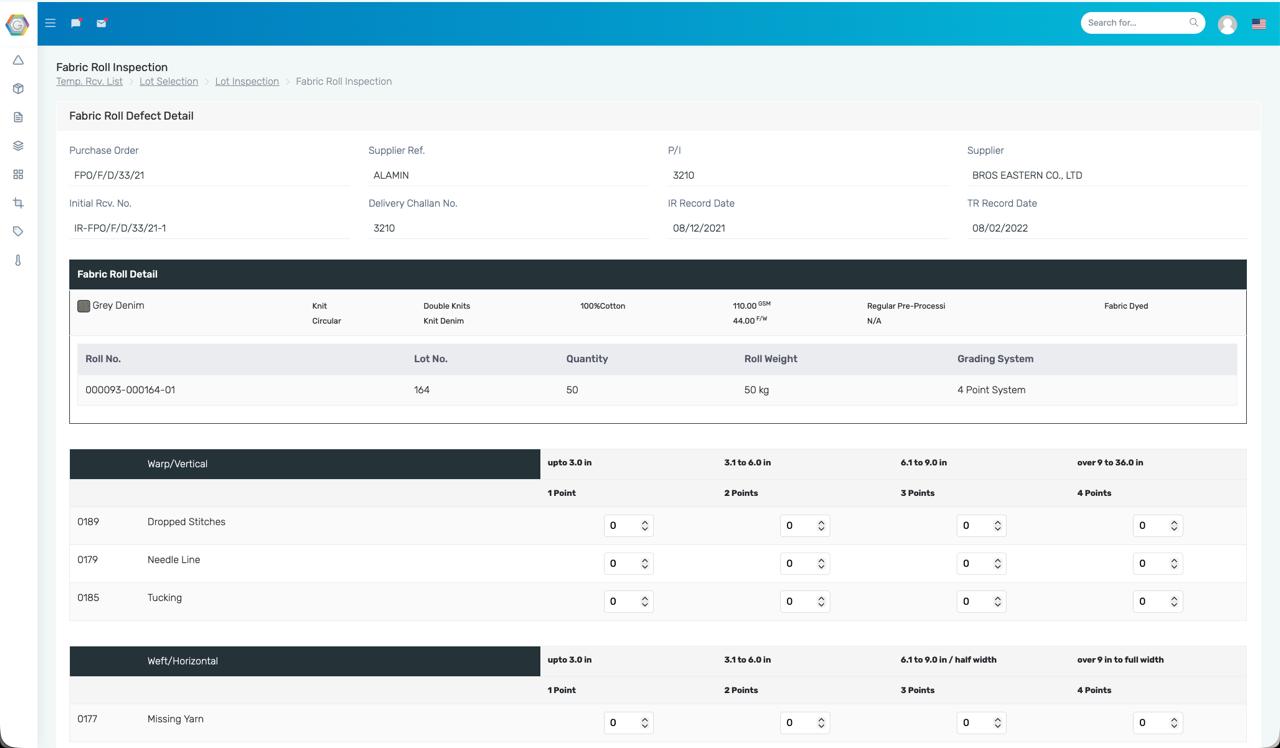Go to Temp. Rcv. List breadcrumb
This screenshot has width=1280, height=748.
[x=89, y=81]
